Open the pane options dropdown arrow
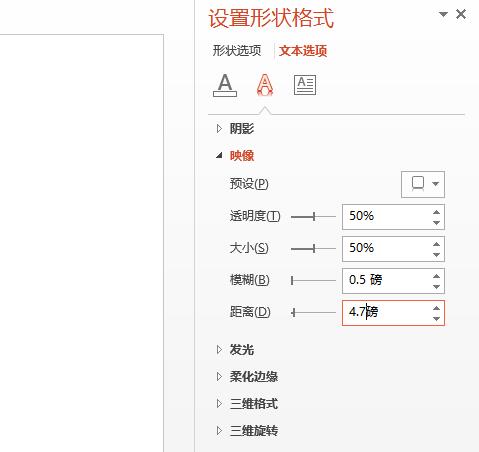 coord(443,14)
